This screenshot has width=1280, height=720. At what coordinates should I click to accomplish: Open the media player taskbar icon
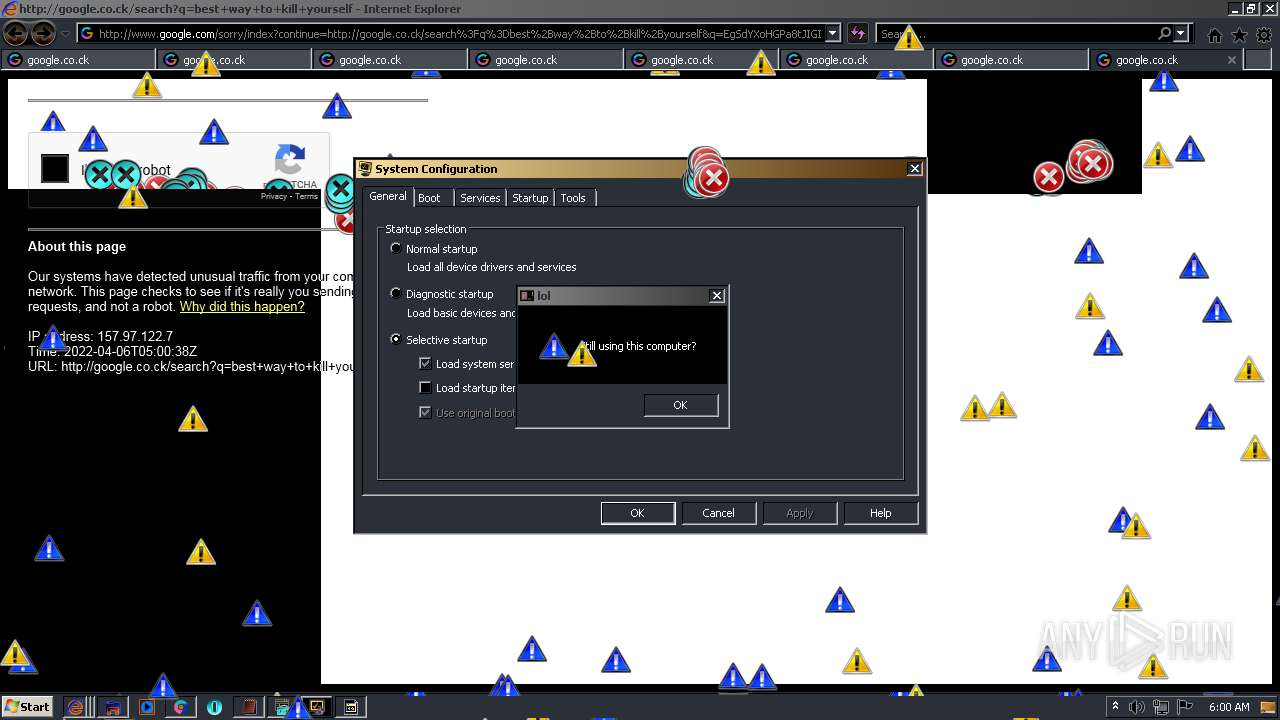tap(147, 707)
